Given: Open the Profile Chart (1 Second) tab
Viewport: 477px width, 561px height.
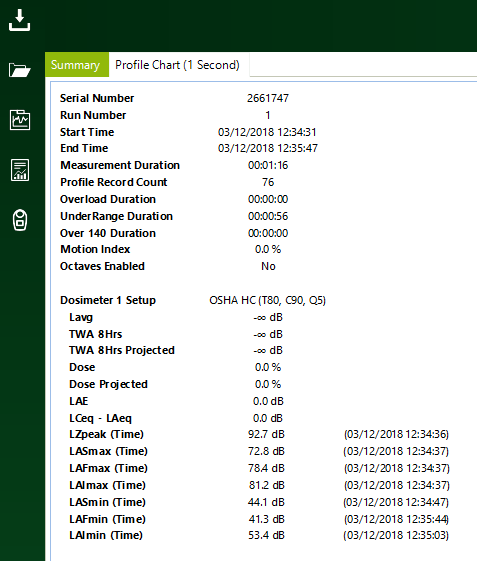Looking at the screenshot, I should pyautogui.click(x=177, y=65).
